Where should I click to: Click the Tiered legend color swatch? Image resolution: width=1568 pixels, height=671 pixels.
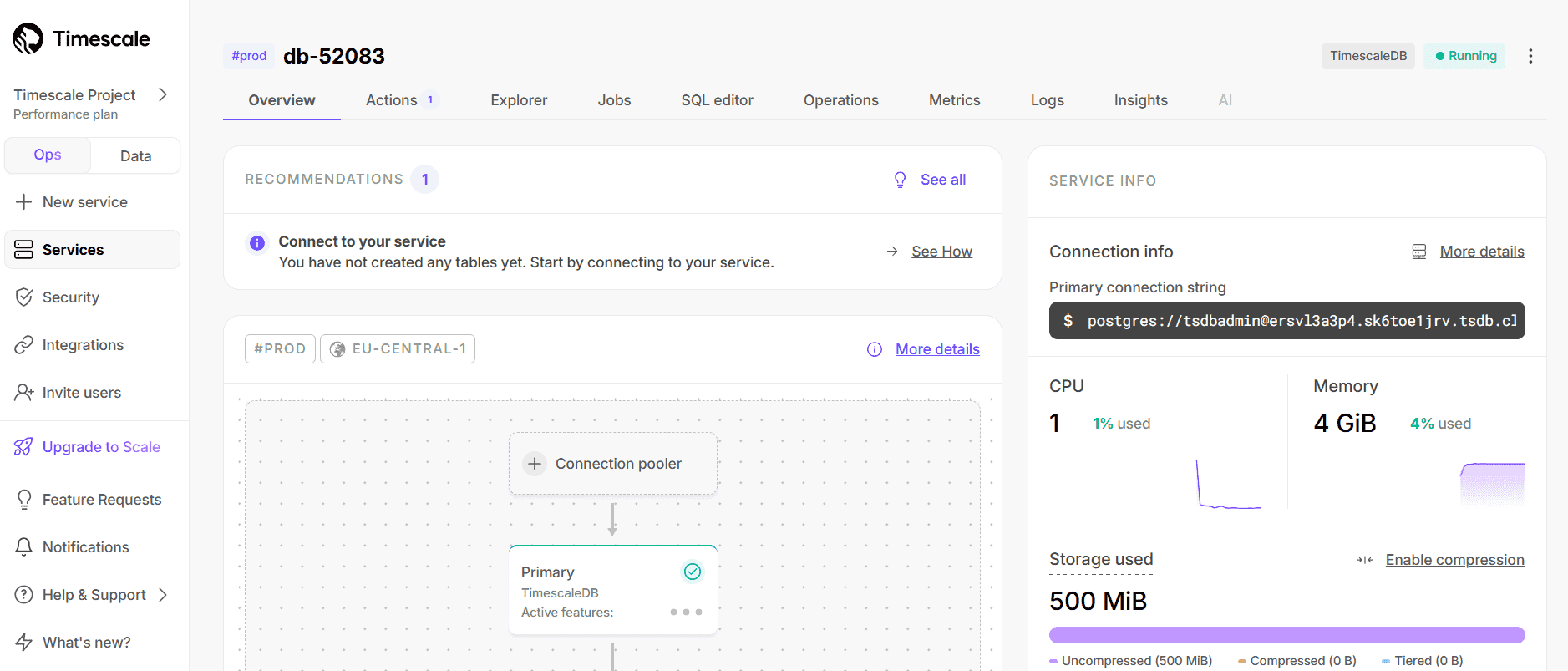pyautogui.click(x=1386, y=661)
